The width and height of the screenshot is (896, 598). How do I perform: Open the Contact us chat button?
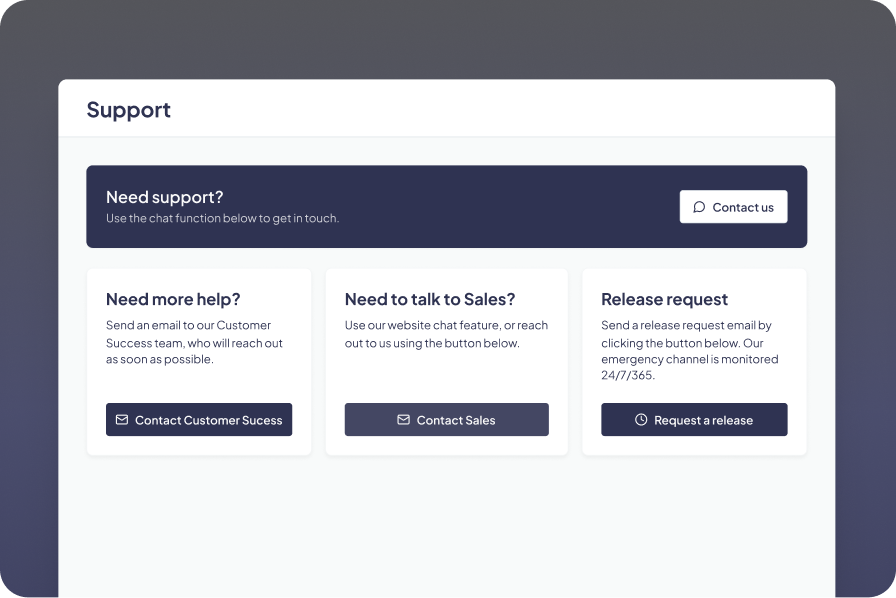(733, 207)
